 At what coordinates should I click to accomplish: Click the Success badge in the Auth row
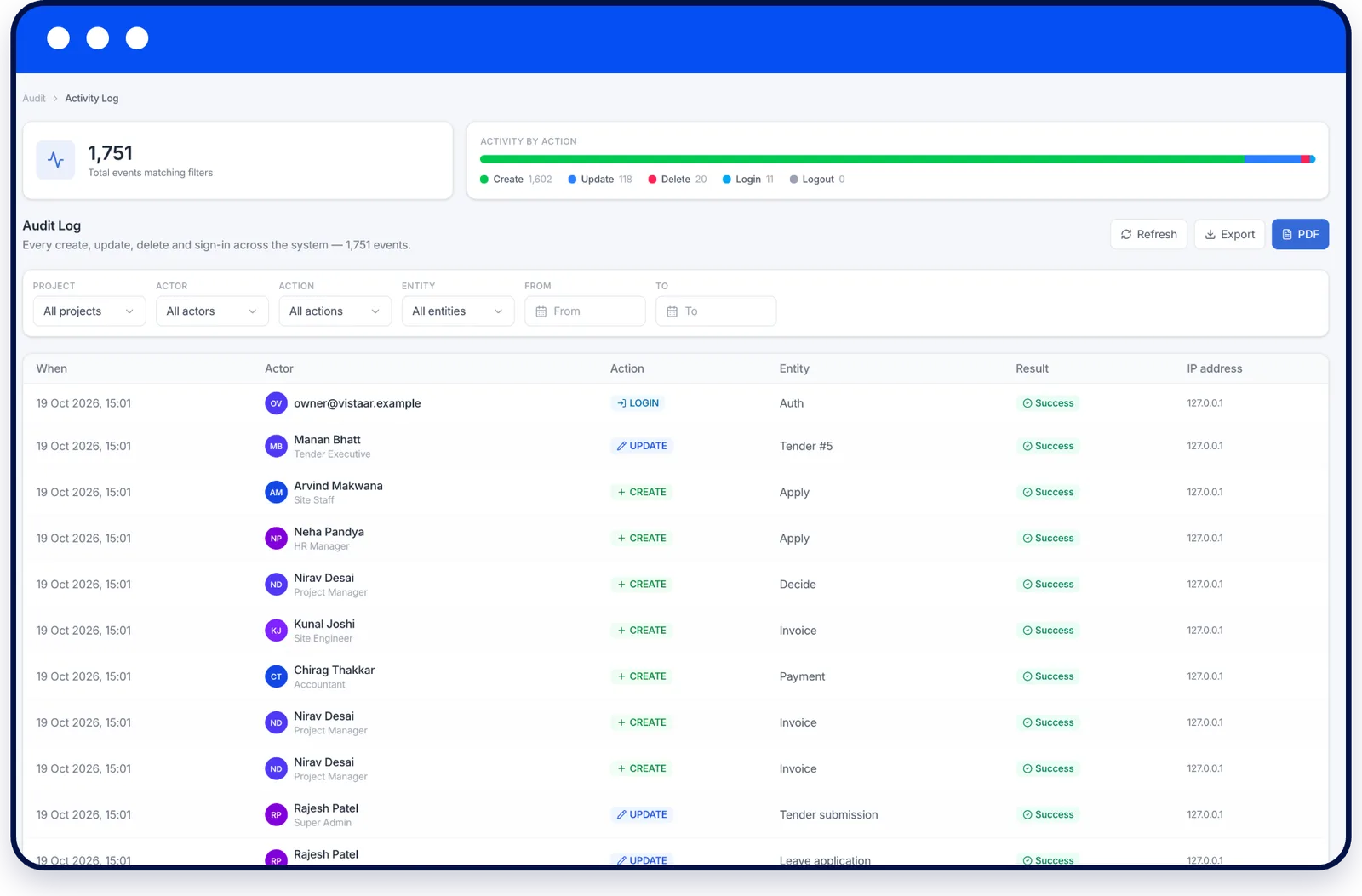pos(1048,403)
